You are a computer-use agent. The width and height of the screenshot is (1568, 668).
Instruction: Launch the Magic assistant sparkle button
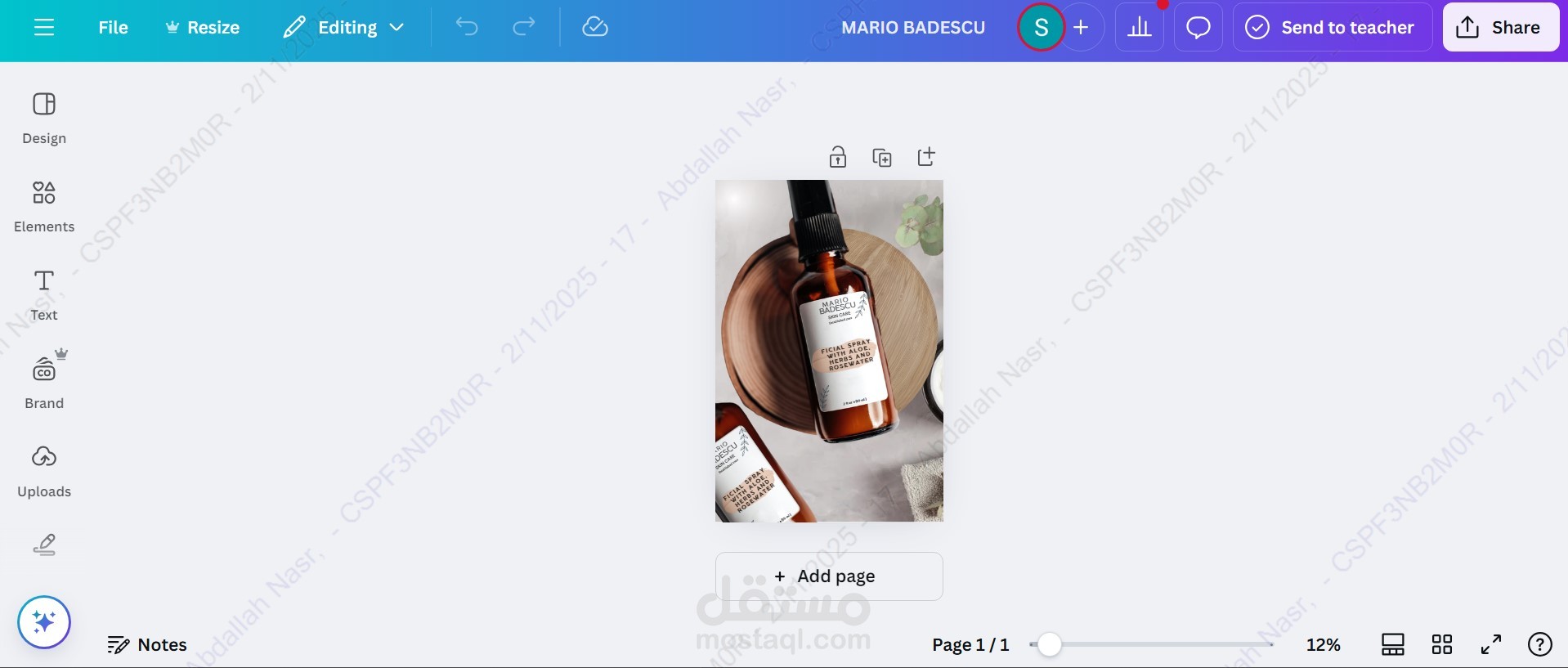click(x=44, y=622)
